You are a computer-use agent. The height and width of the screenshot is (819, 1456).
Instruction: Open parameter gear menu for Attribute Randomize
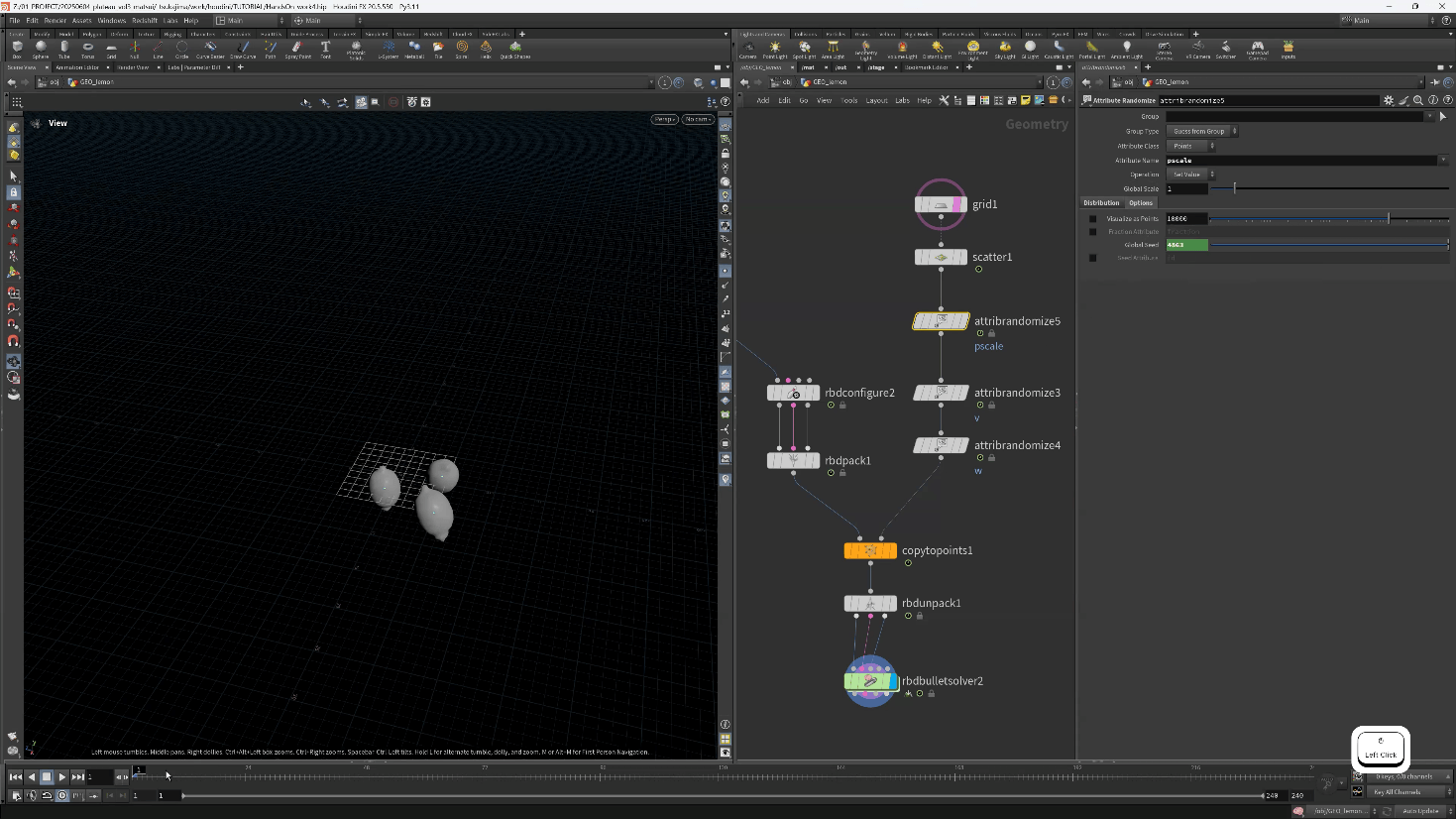1389,100
